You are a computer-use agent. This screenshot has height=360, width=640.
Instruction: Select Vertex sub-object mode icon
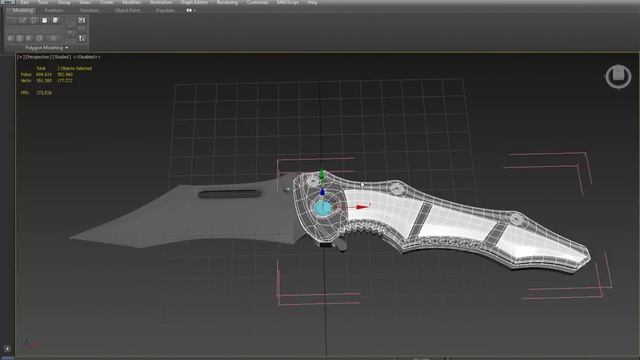tap(11, 20)
